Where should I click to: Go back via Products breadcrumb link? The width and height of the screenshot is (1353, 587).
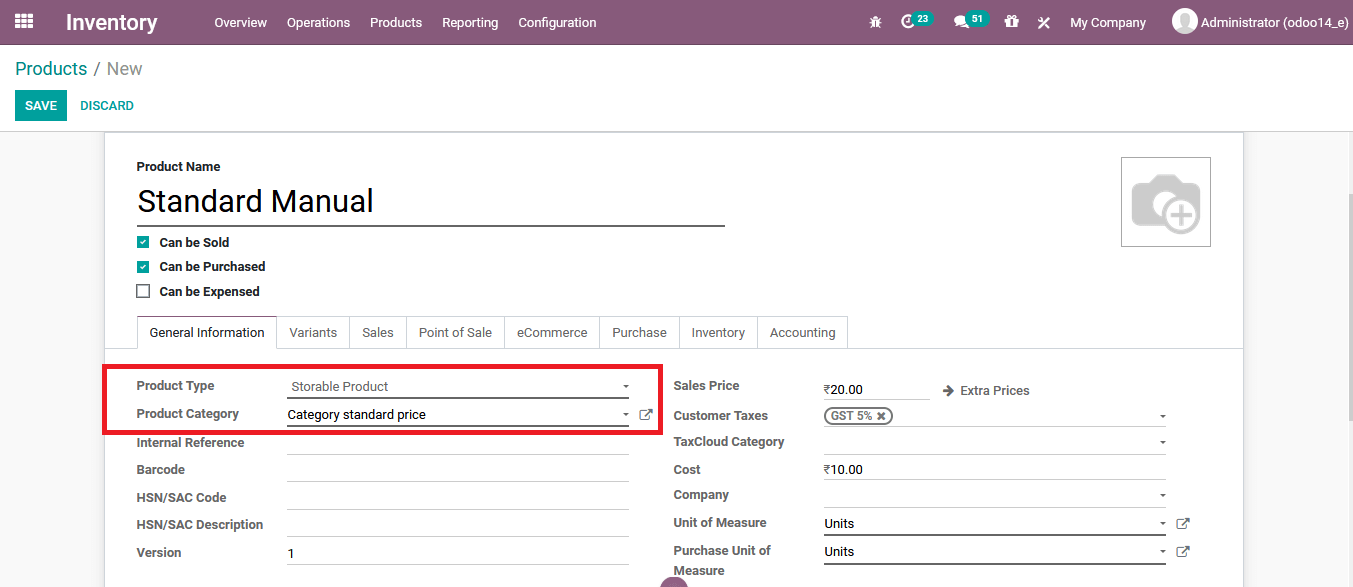[51, 69]
